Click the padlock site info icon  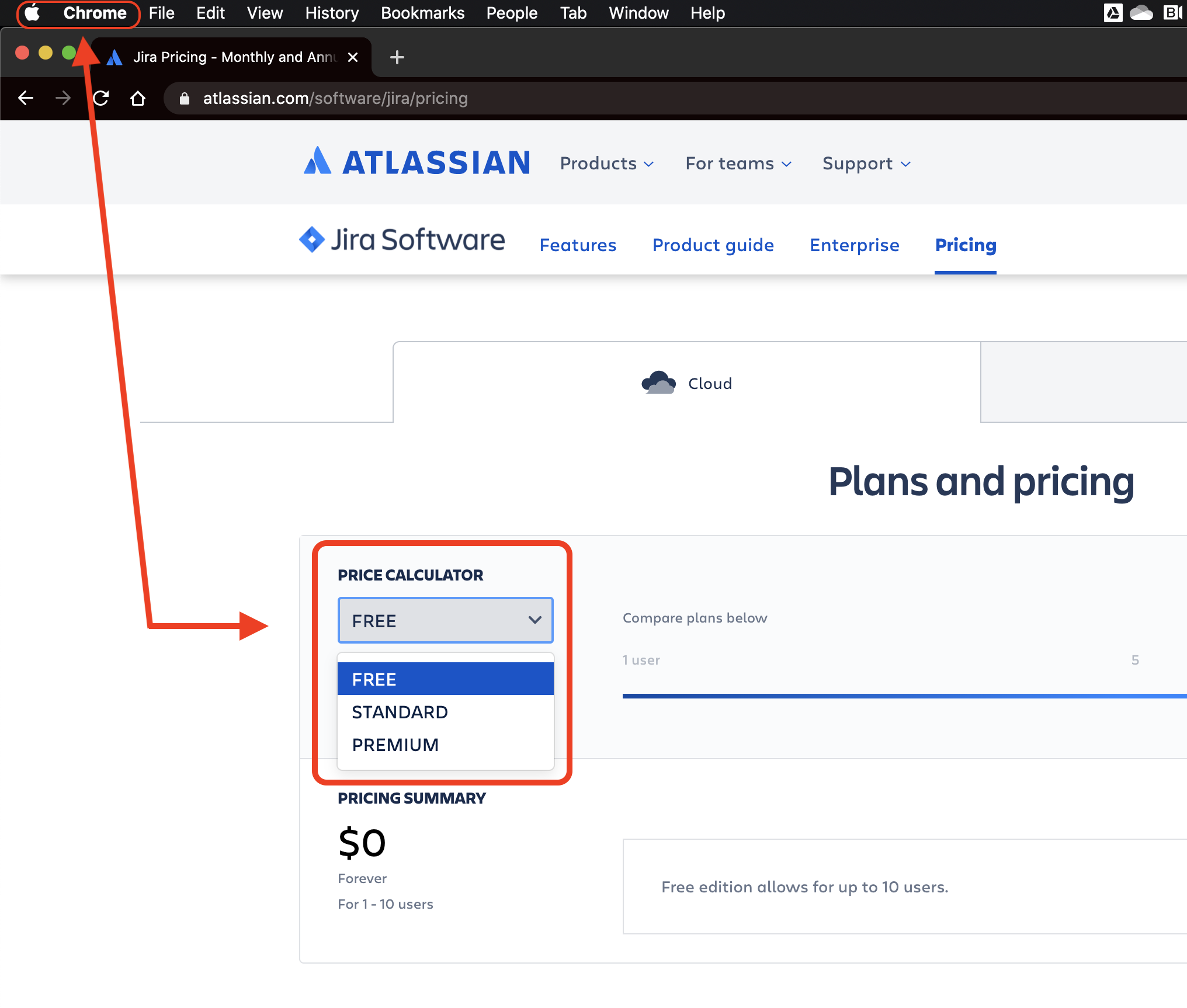[x=185, y=99]
